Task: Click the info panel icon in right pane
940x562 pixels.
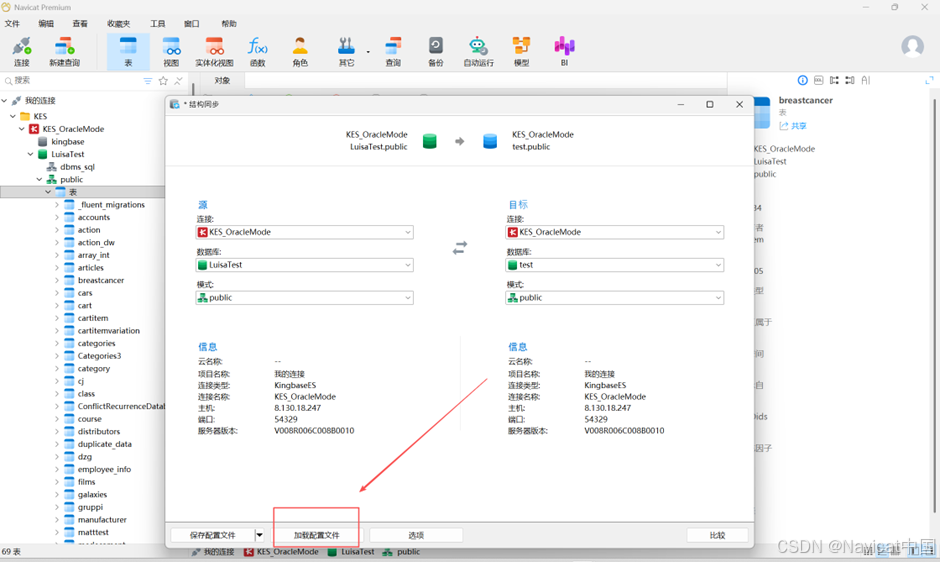Action: tap(802, 80)
